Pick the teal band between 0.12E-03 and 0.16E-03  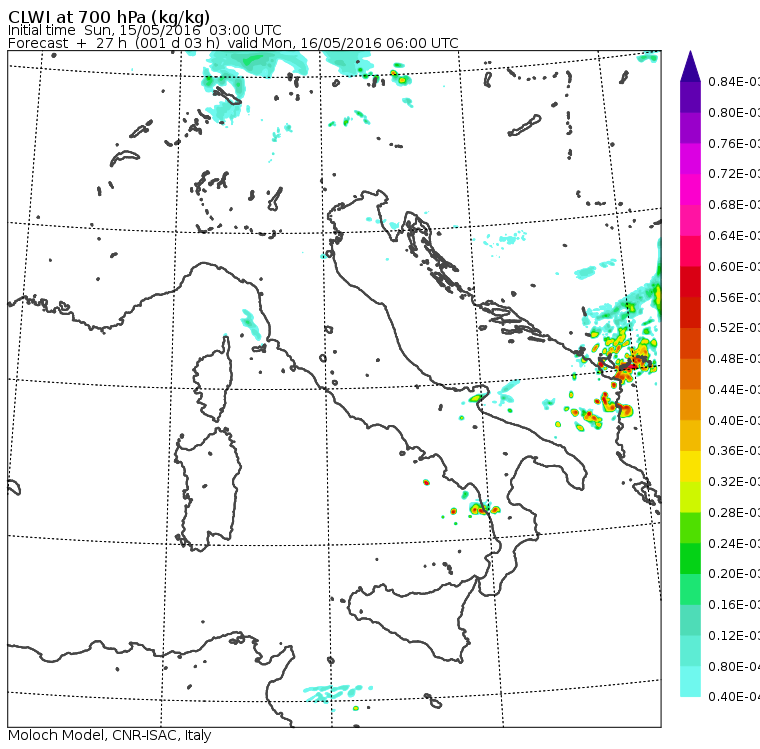click(690, 620)
